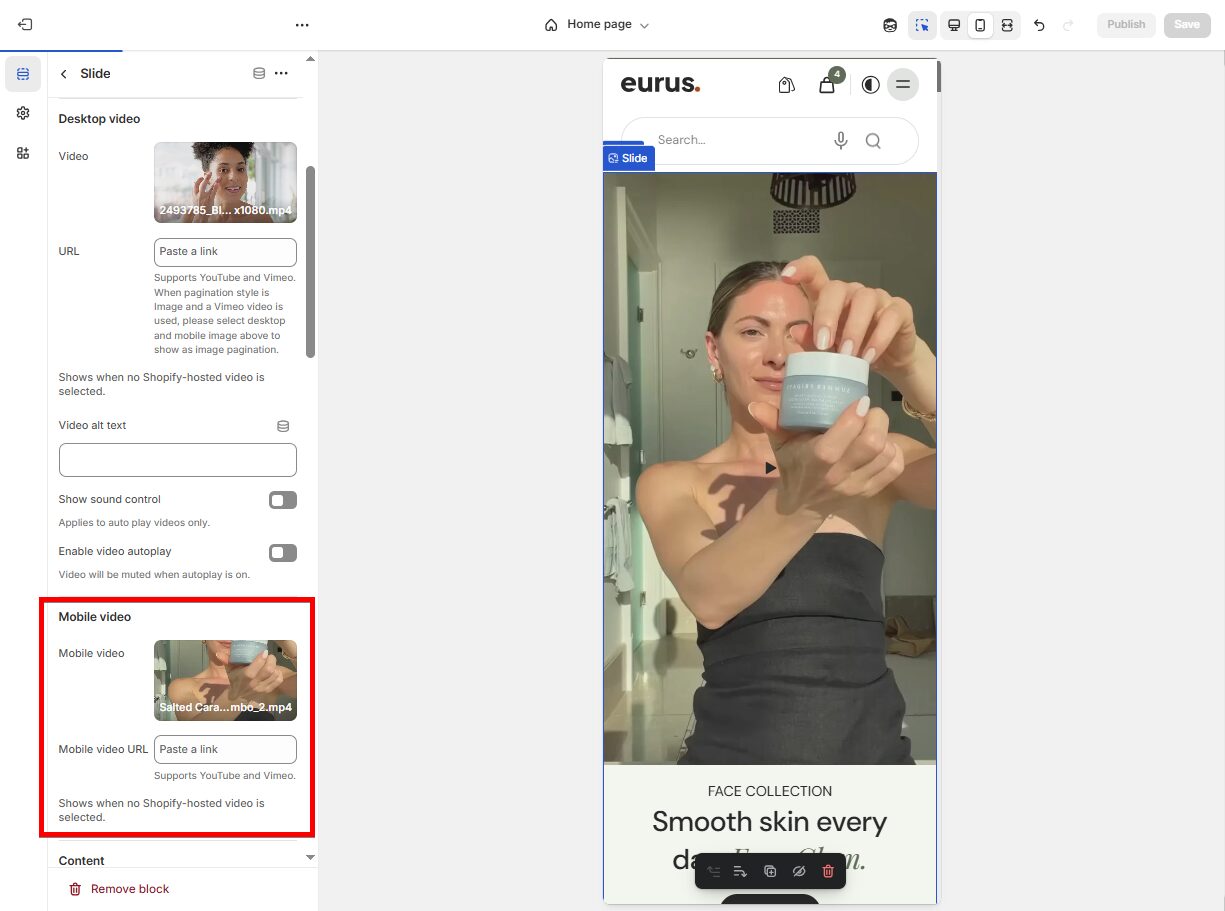The height and width of the screenshot is (911, 1225).
Task: Select the mobile video thumbnail
Action: 225,680
